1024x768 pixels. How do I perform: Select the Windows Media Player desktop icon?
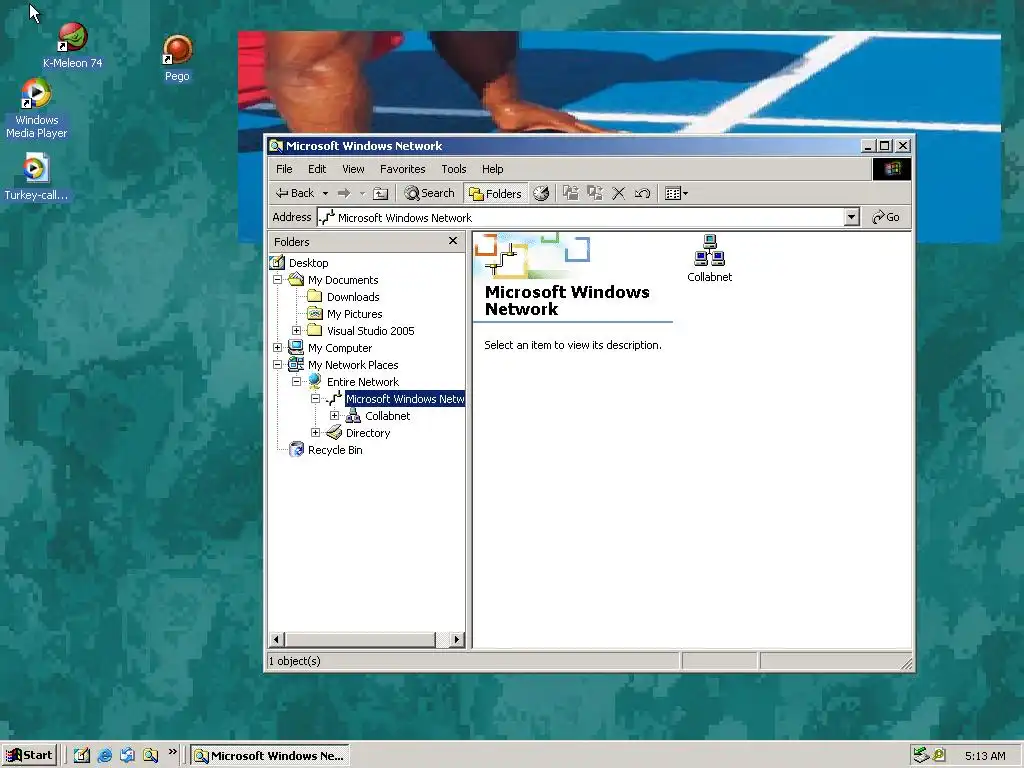coord(37,108)
